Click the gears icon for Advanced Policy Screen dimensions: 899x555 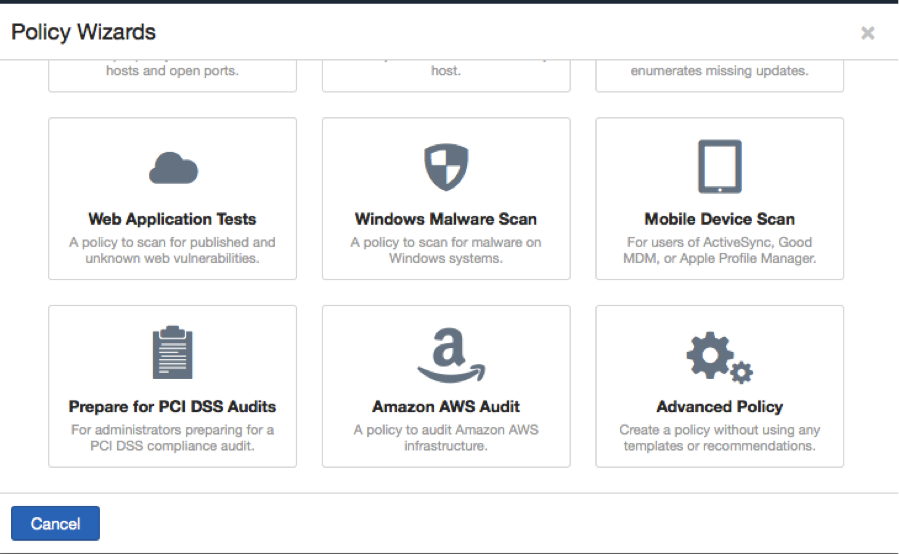click(720, 357)
